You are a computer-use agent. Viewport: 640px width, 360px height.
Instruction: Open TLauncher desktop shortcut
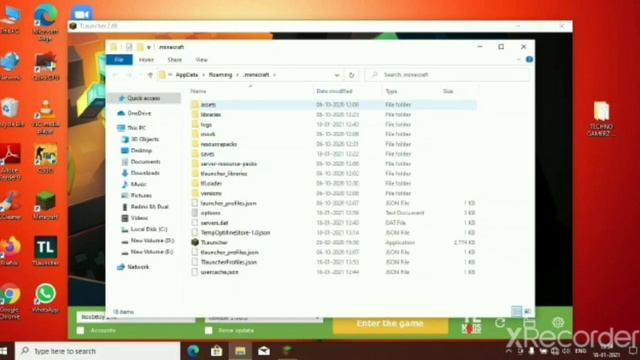tap(45, 251)
